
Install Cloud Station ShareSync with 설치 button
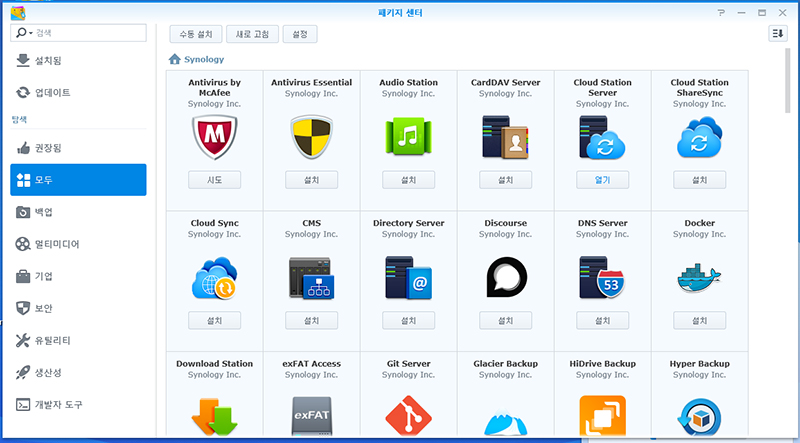[x=699, y=180]
